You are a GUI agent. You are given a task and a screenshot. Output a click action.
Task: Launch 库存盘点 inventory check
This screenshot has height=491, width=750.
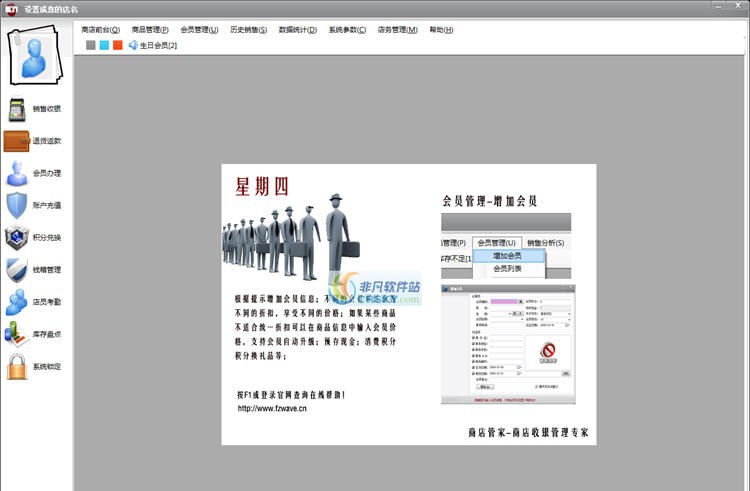point(17,334)
